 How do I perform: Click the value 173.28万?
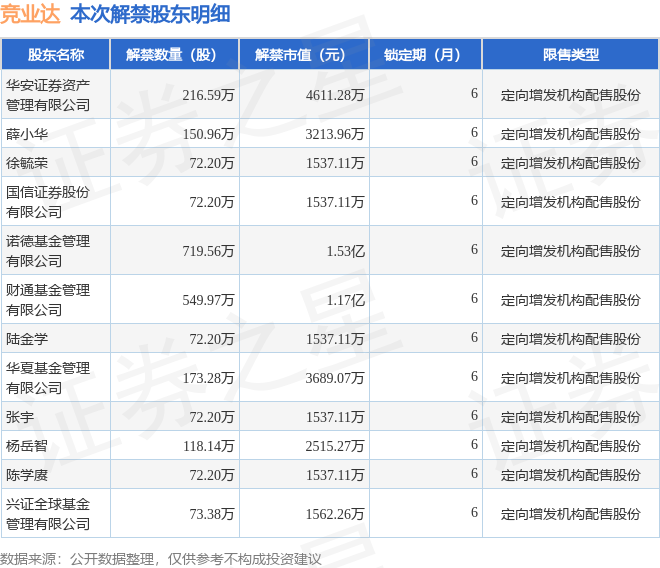[208, 378]
